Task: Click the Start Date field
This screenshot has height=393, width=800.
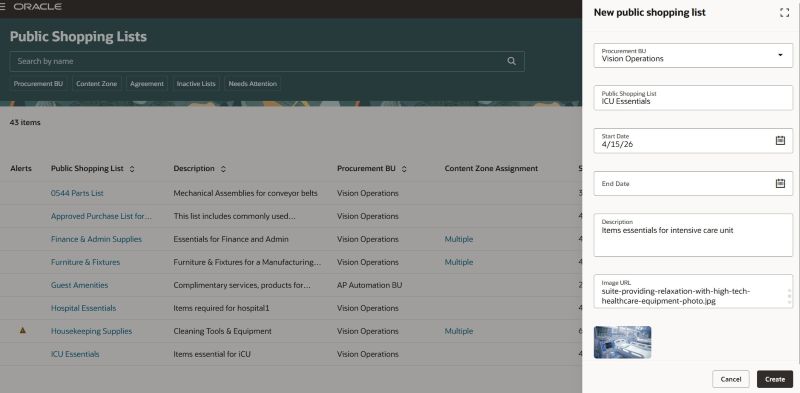Action: click(x=693, y=140)
